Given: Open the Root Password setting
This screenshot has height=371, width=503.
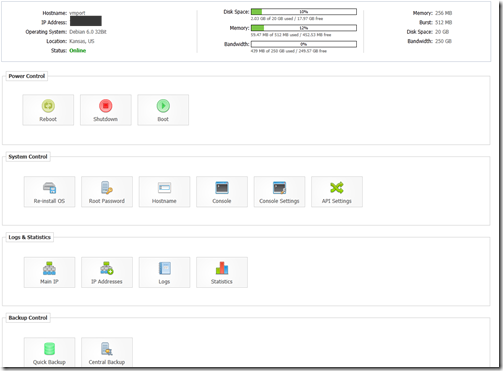Looking at the screenshot, I should point(107,192).
